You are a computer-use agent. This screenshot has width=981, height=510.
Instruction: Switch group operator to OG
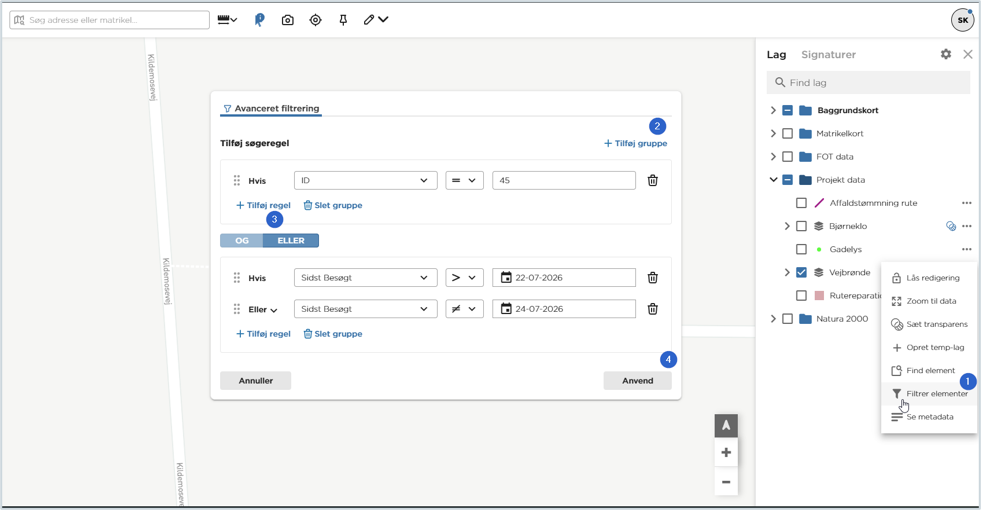(x=241, y=240)
